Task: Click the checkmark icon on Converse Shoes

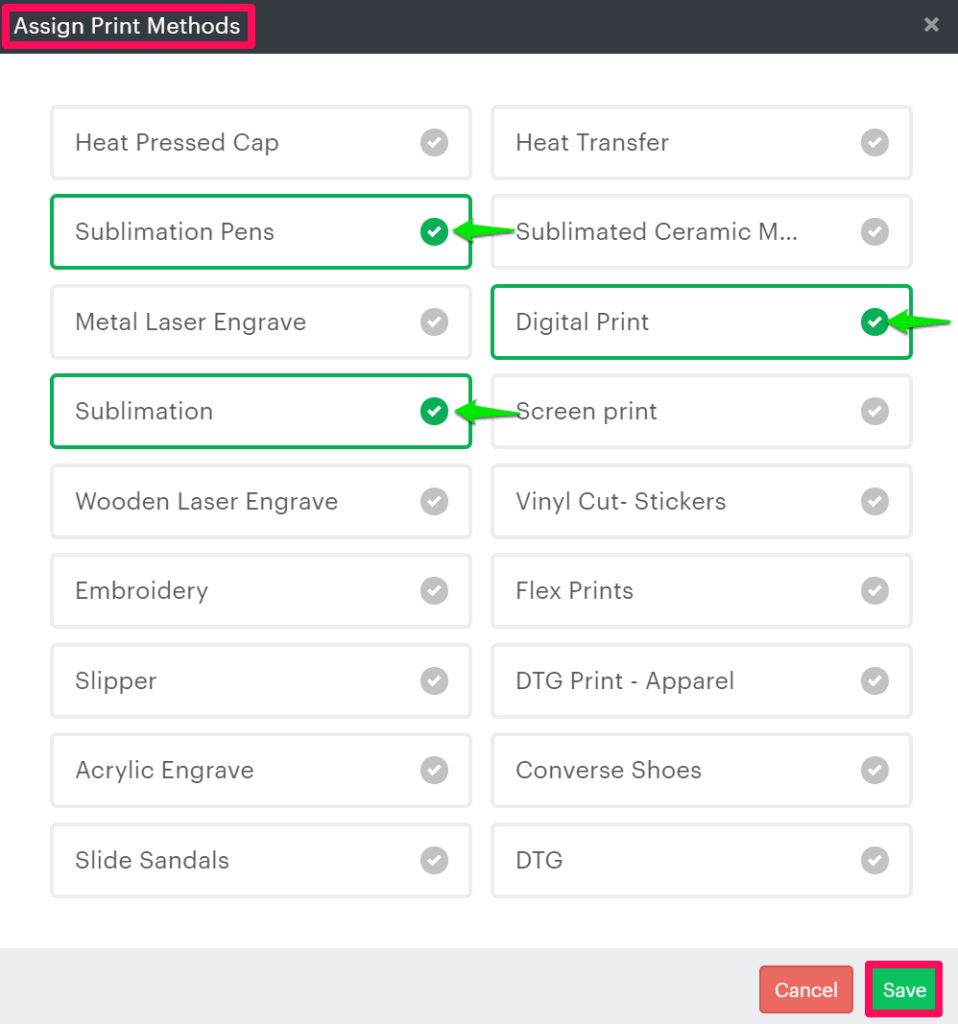Action: [875, 770]
